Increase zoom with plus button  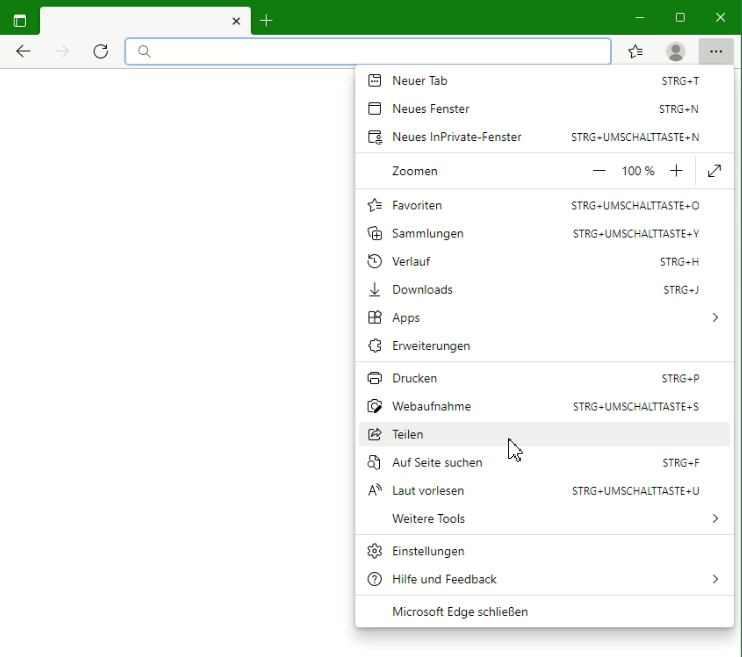pyautogui.click(x=676, y=171)
